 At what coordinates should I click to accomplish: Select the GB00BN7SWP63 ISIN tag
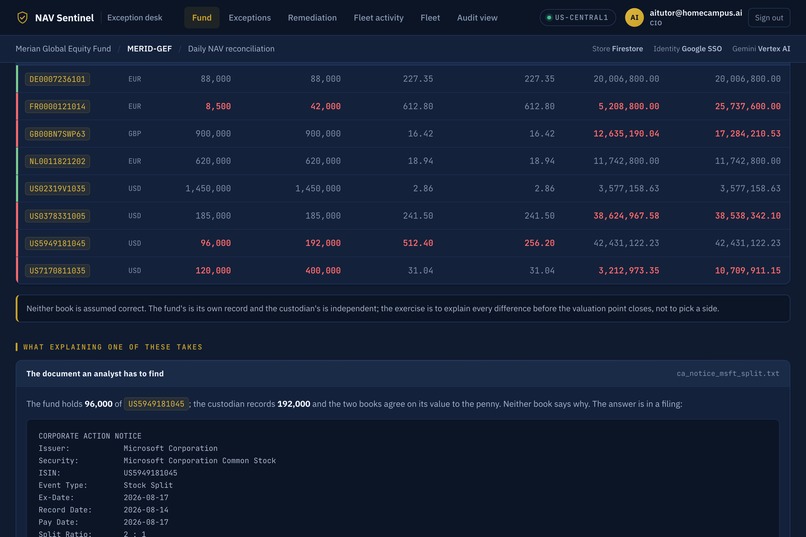point(58,134)
